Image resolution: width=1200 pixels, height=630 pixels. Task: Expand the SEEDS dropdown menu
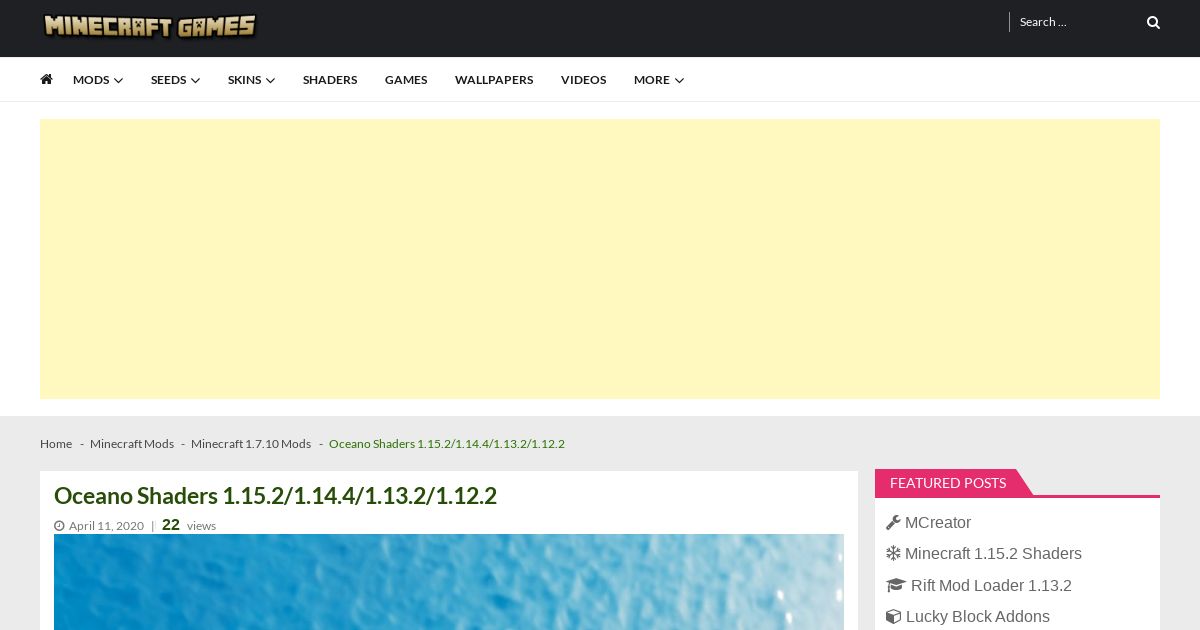175,80
